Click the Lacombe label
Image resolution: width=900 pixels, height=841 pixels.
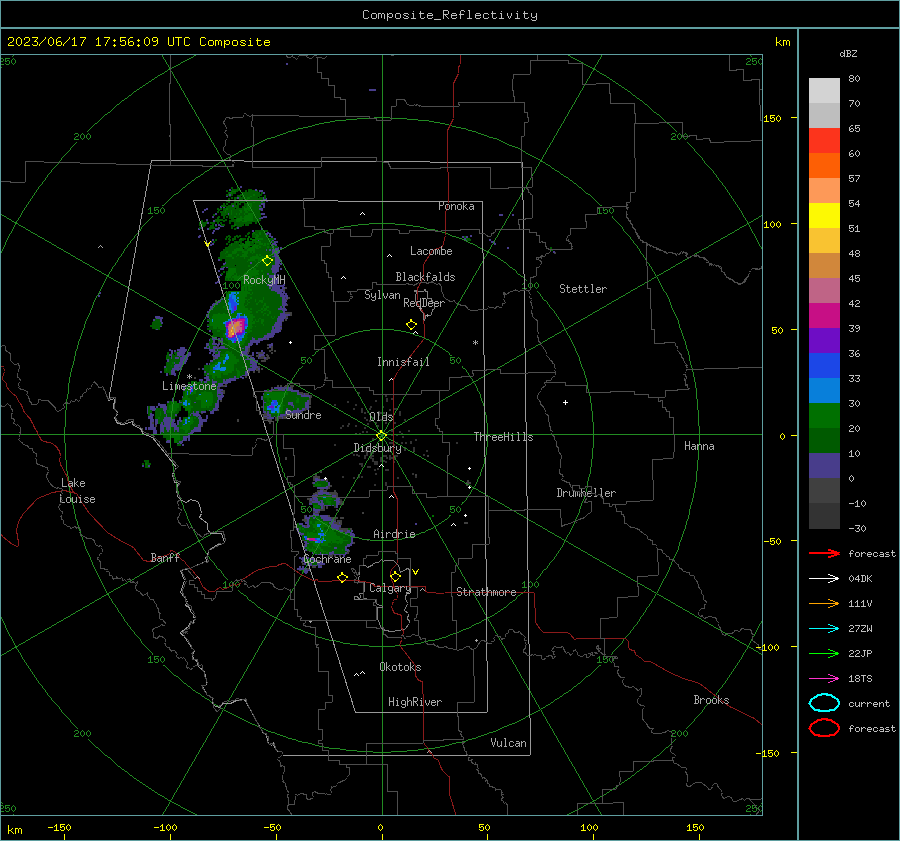(431, 251)
